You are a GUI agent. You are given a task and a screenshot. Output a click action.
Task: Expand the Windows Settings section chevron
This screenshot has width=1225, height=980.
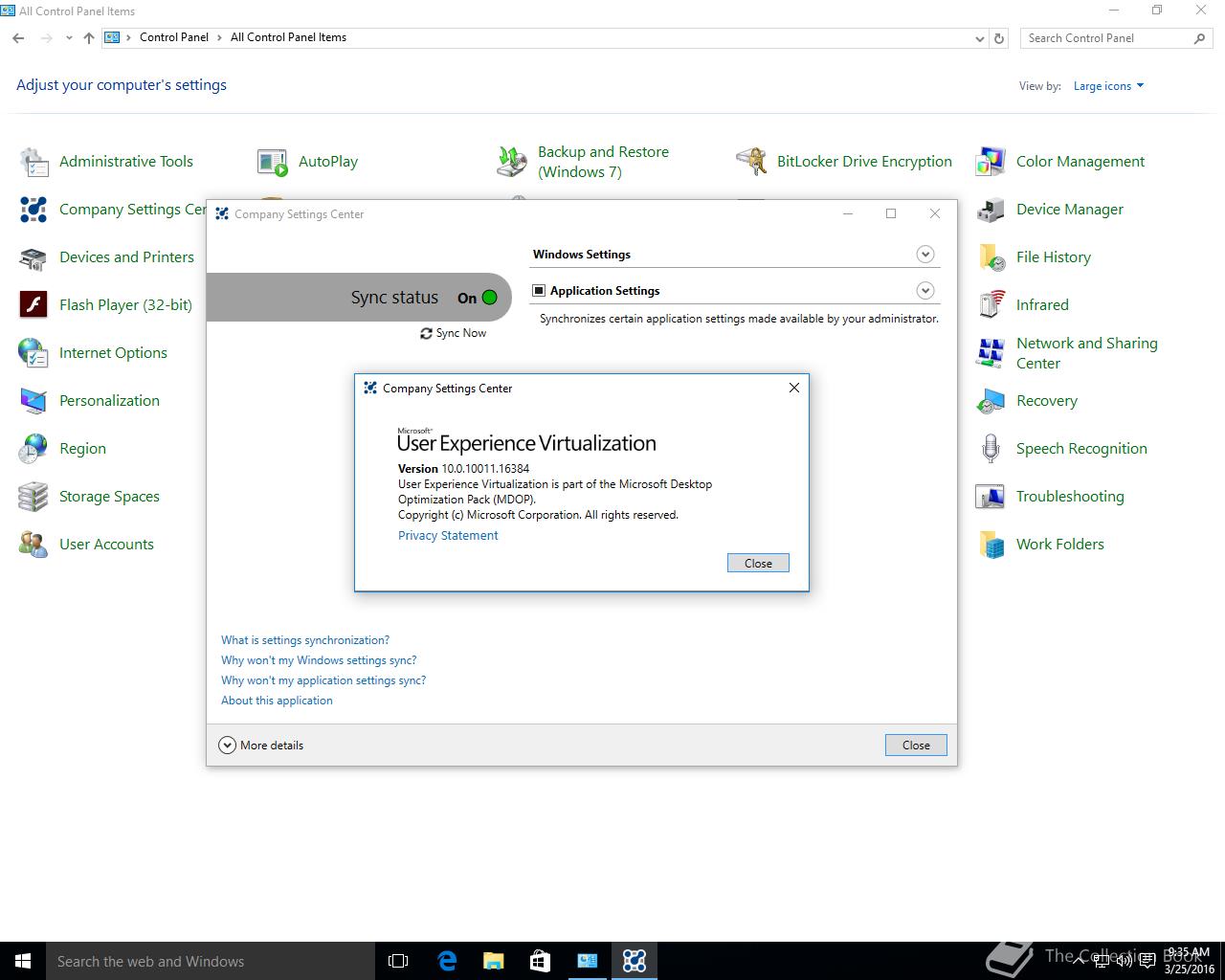tap(924, 254)
